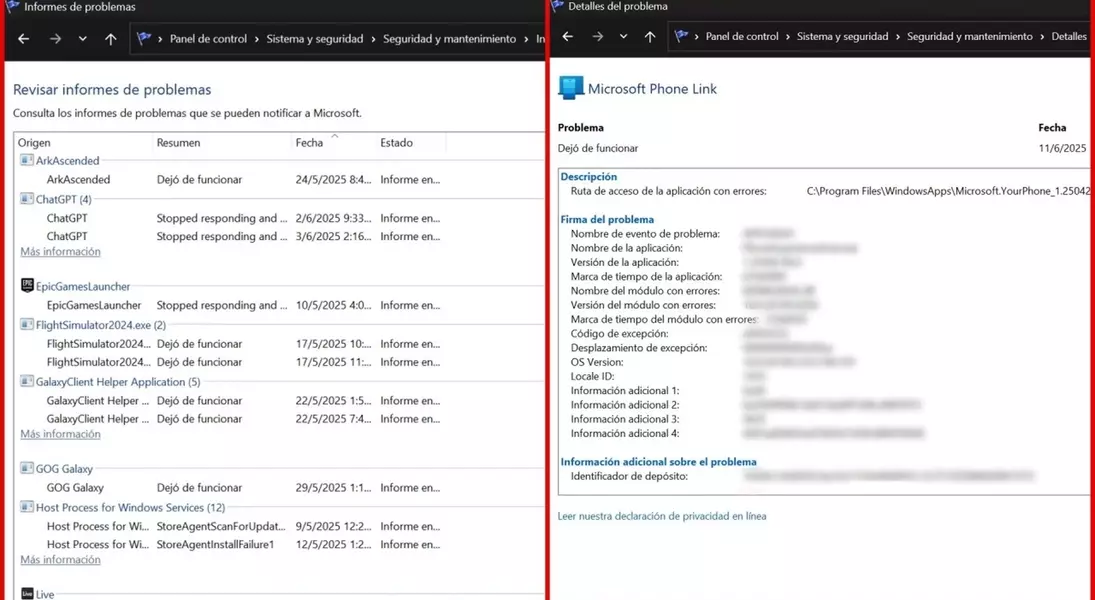
Task: Click Up arrow in Detalles del problema window
Action: coord(650,37)
